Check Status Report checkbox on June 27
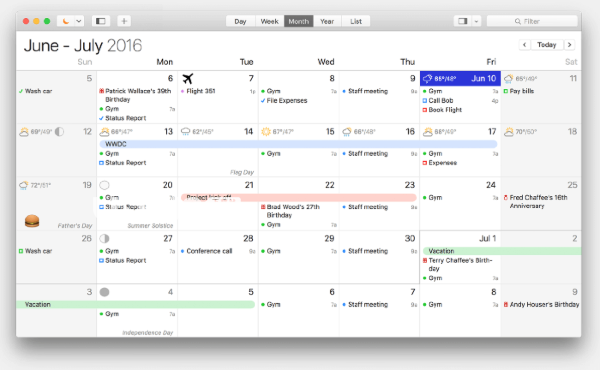 click(101, 261)
